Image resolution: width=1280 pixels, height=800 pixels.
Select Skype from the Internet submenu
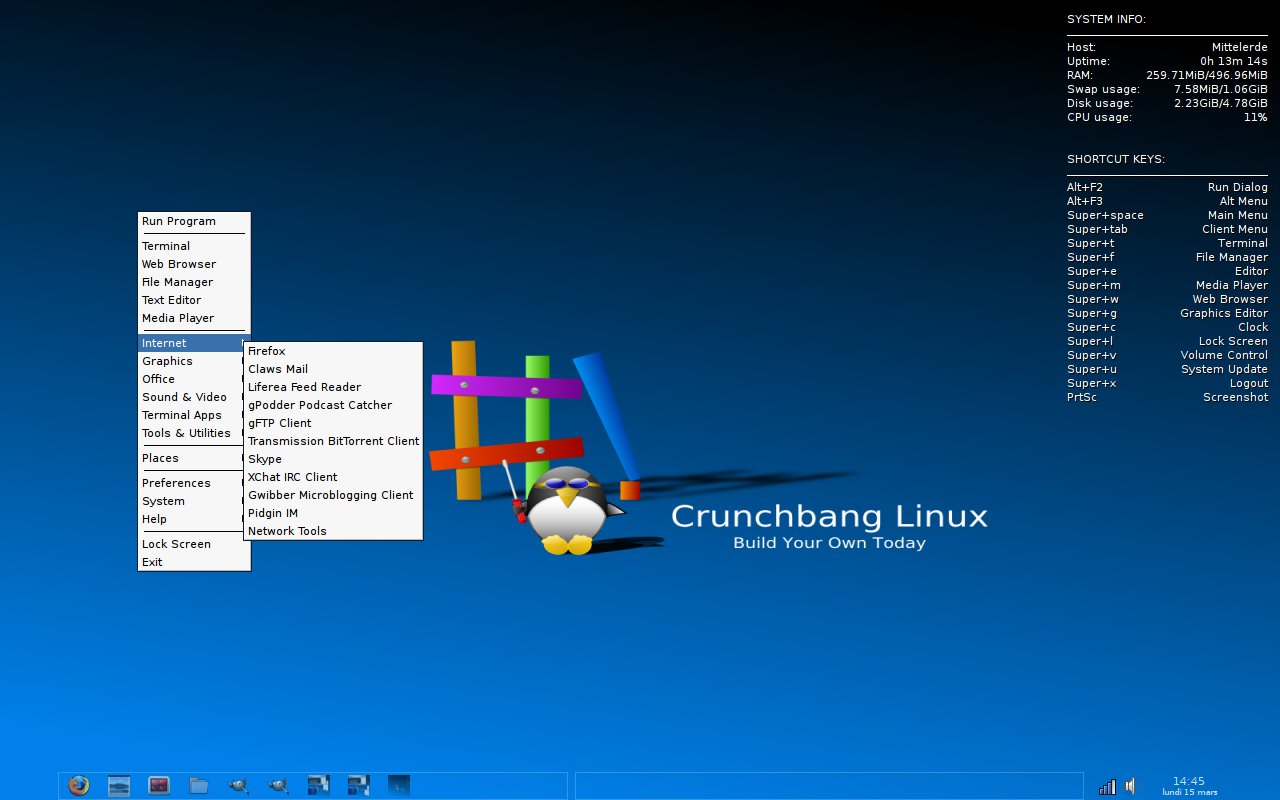(x=265, y=458)
